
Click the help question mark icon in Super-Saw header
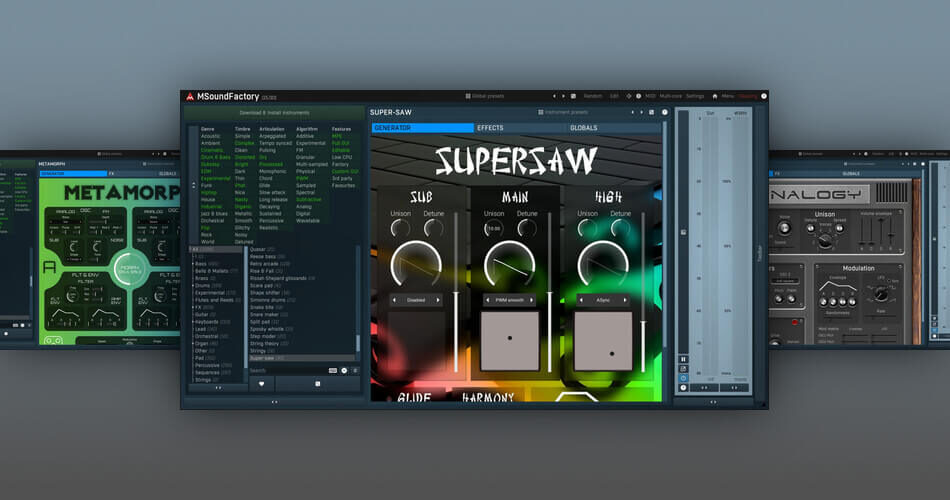tap(664, 112)
